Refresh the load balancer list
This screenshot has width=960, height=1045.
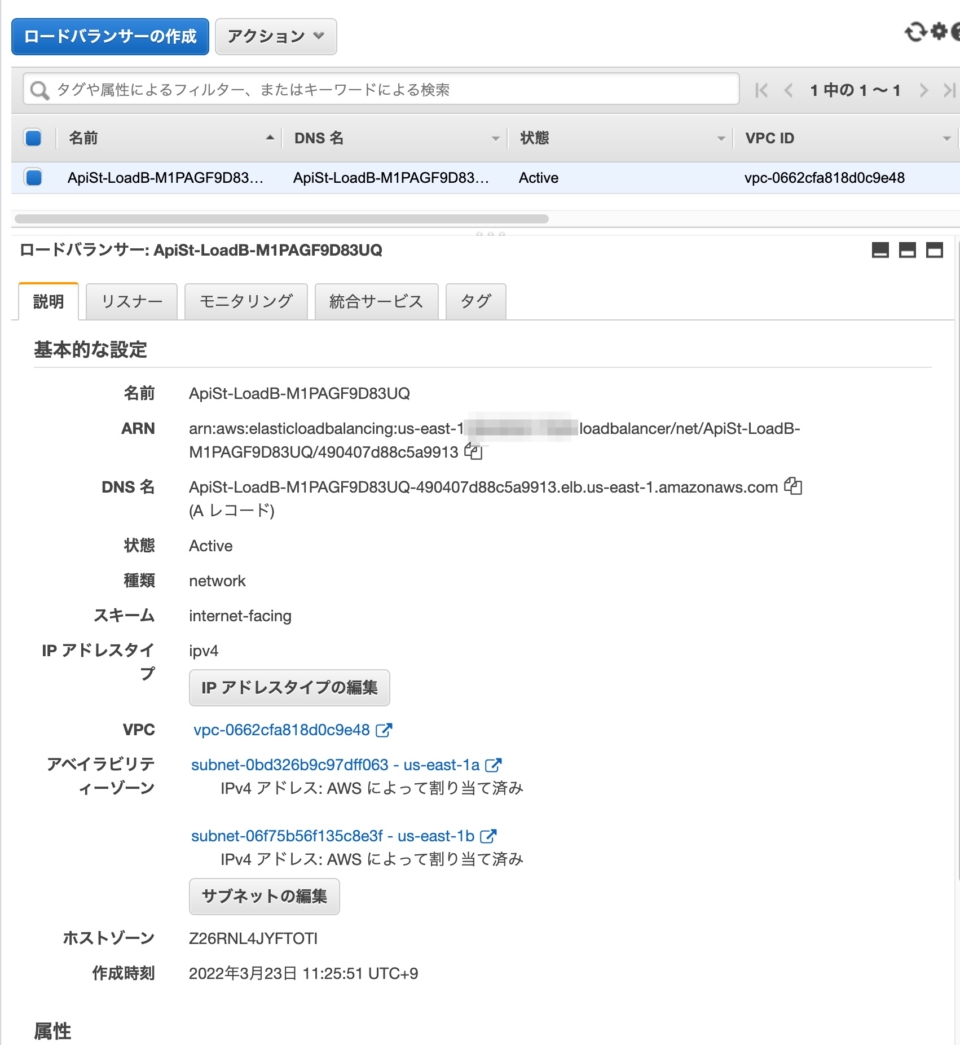click(x=915, y=32)
